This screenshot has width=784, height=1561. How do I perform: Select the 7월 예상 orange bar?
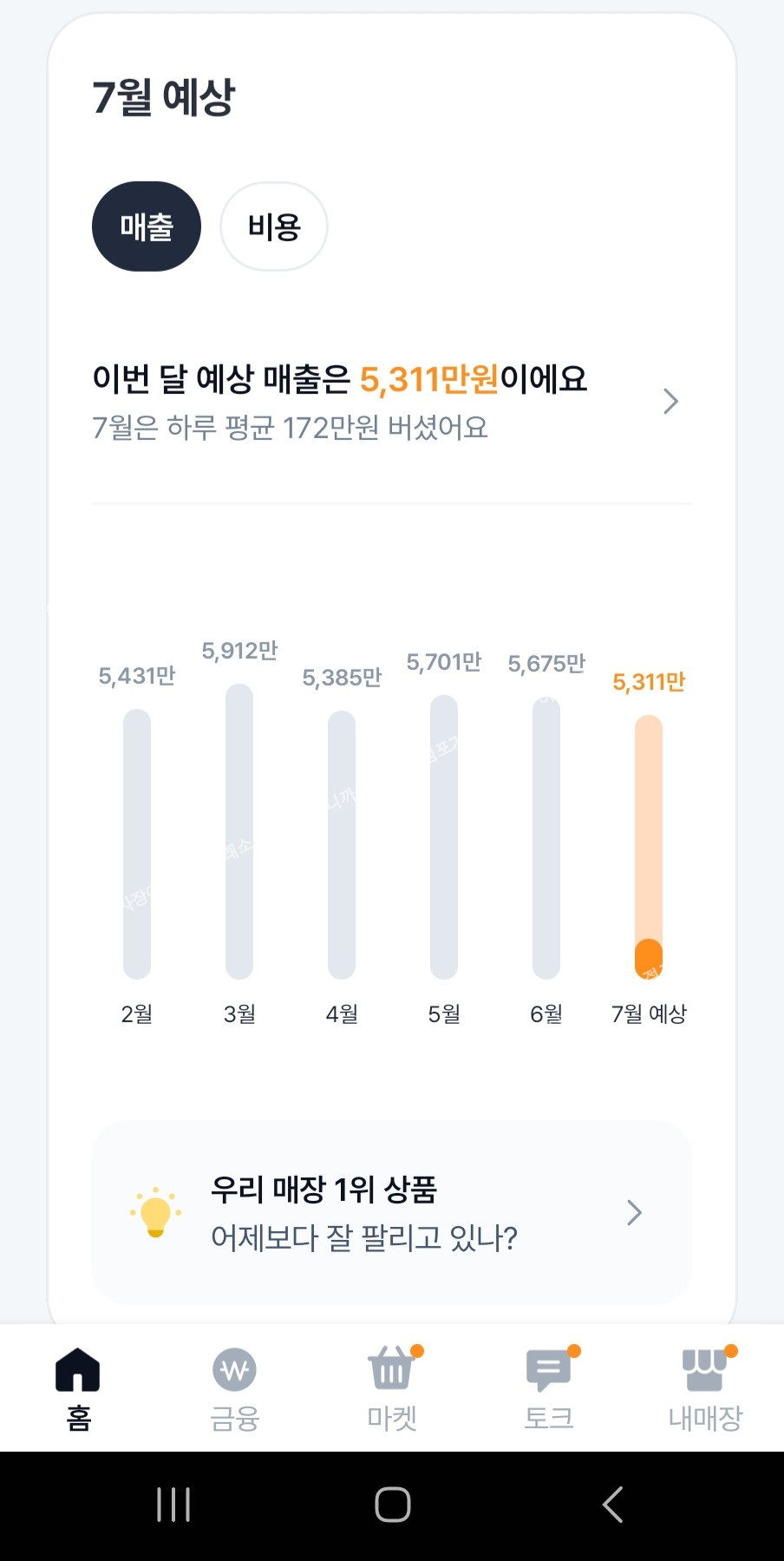click(x=649, y=847)
